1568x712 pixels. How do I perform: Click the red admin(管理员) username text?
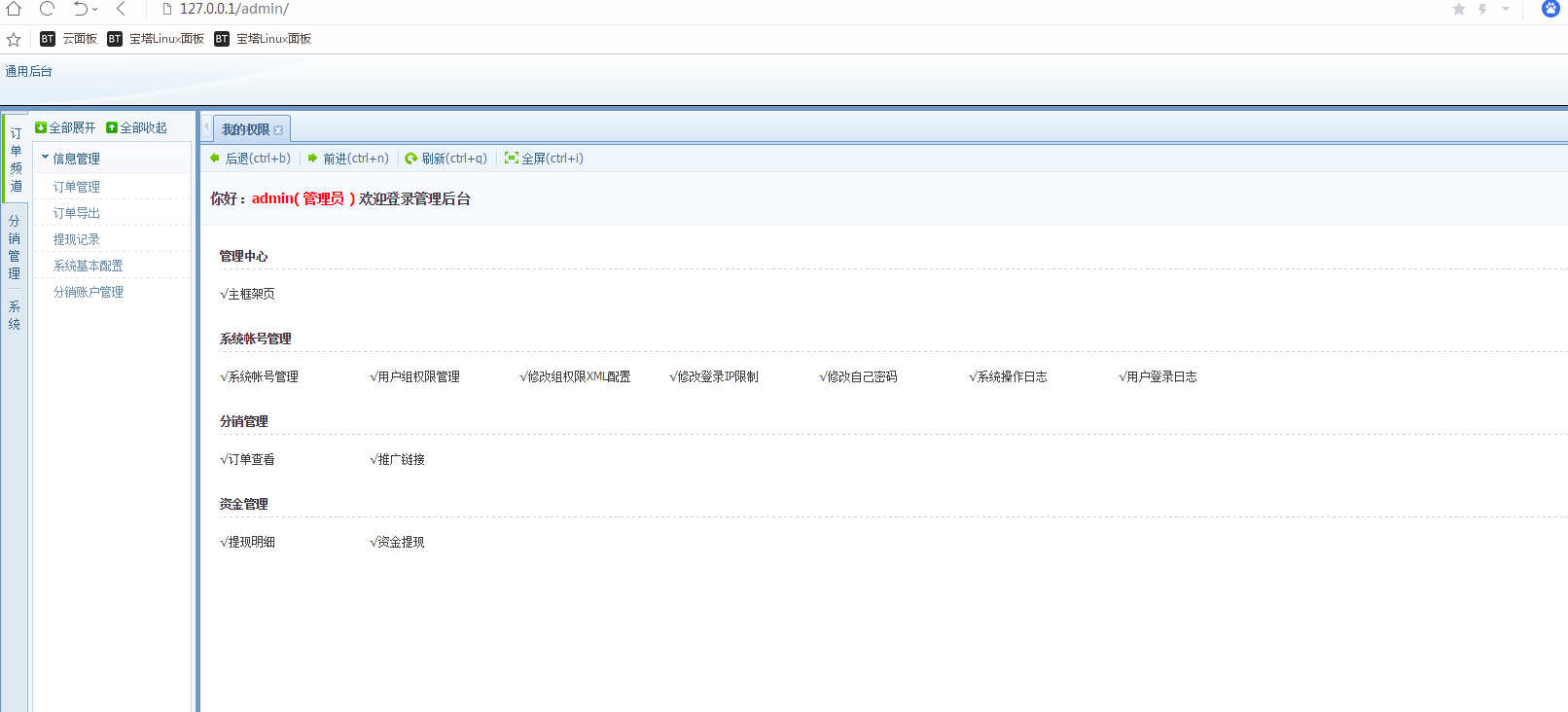(x=303, y=198)
